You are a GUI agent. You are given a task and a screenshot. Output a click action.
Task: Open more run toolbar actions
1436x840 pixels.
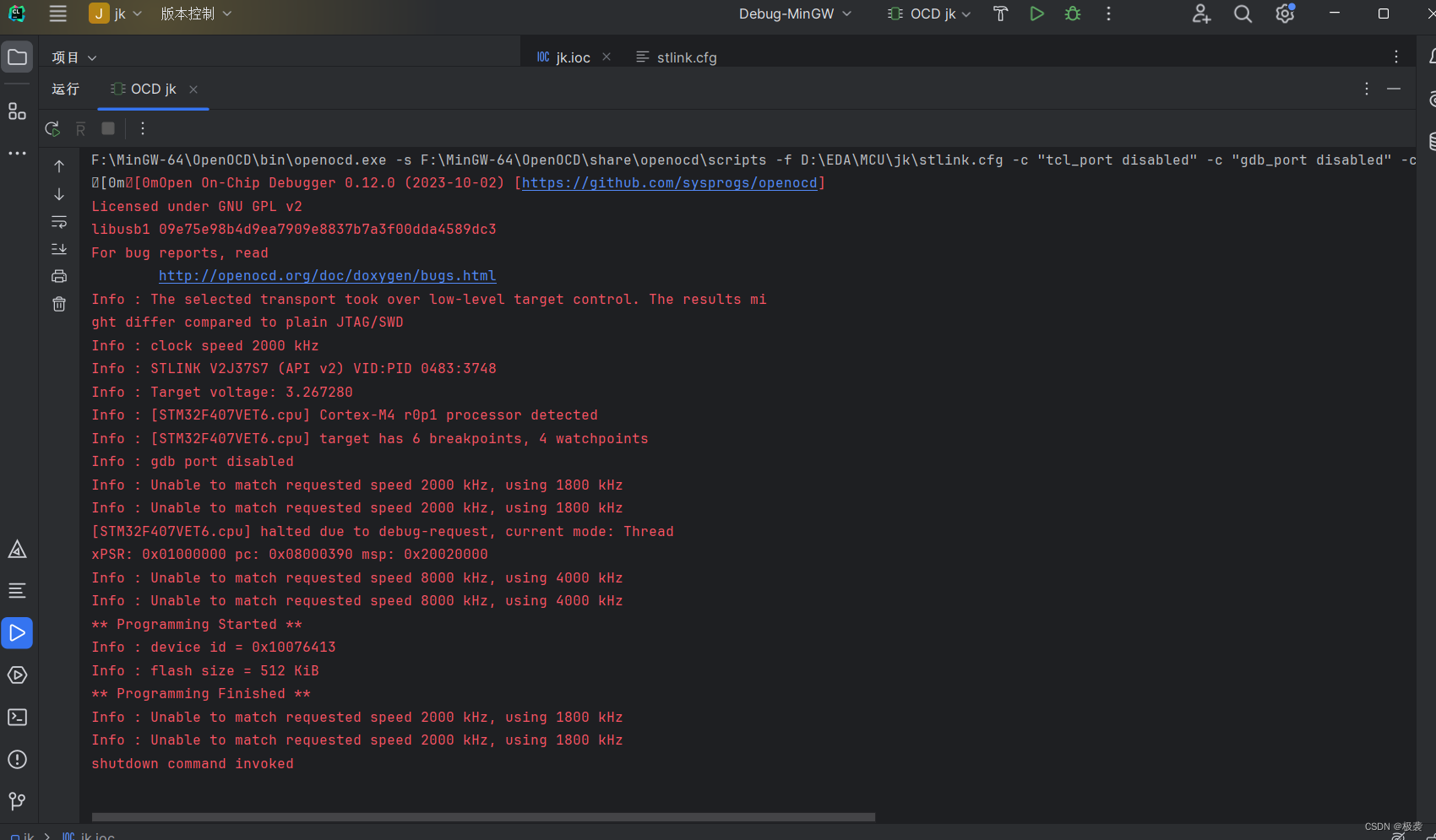143,128
